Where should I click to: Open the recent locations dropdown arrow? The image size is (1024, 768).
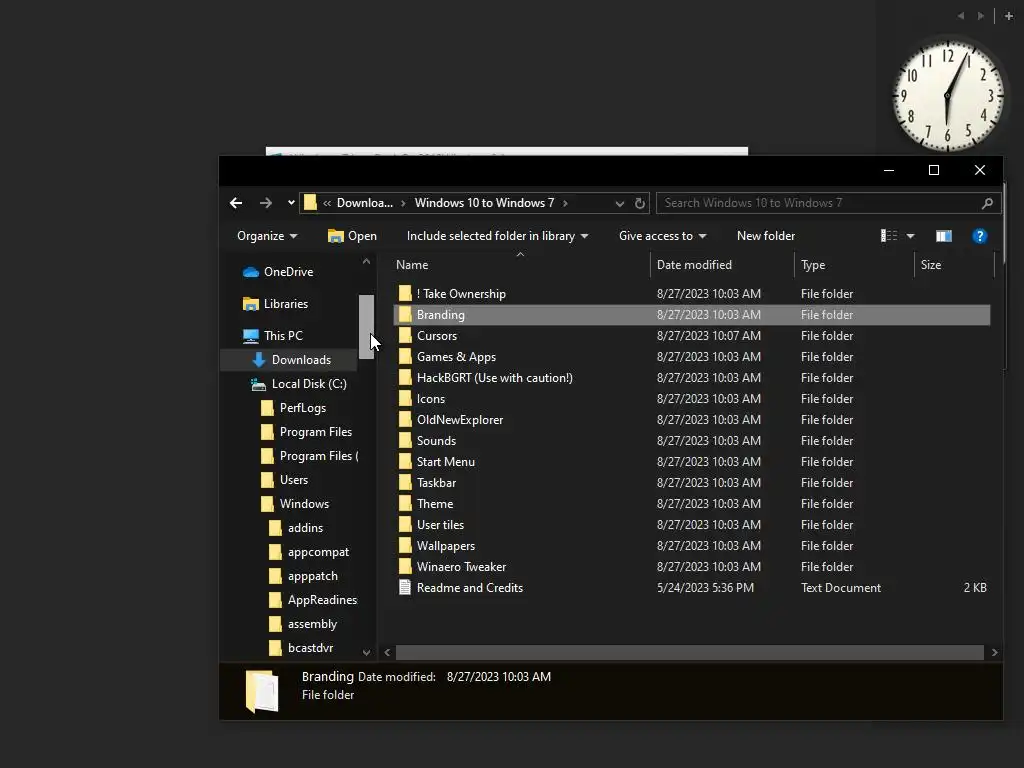pos(291,203)
